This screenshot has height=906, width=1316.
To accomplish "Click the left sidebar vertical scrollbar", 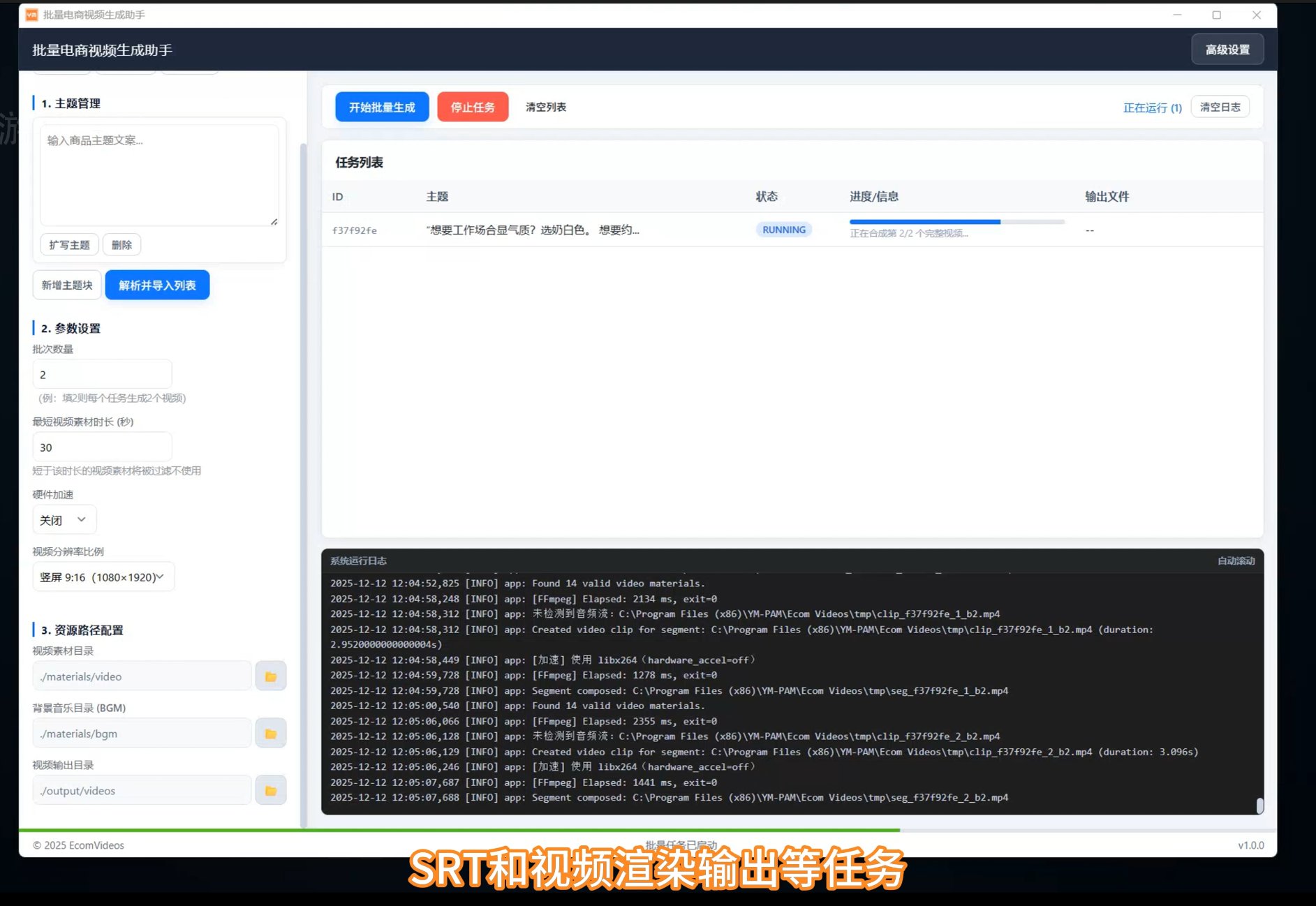I will [303, 485].
